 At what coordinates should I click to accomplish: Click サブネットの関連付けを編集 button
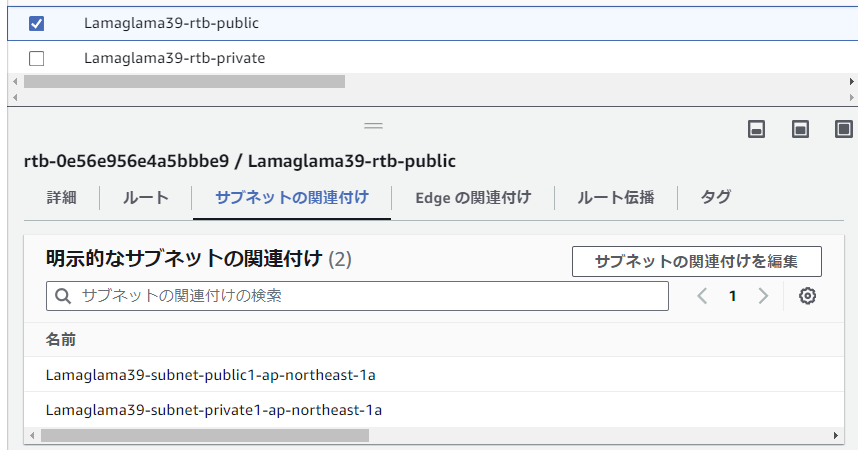tap(697, 262)
